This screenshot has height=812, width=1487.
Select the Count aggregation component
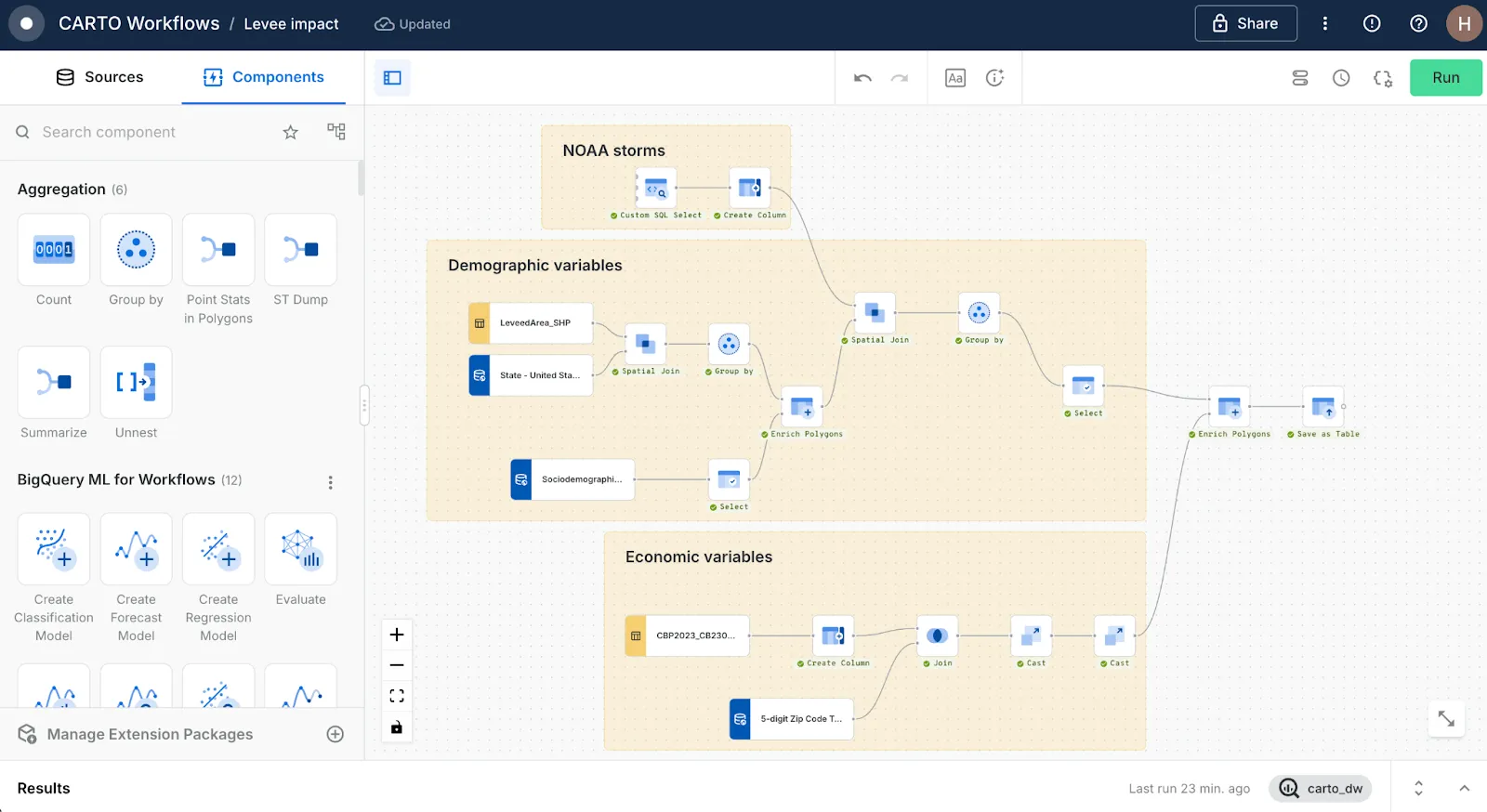coord(54,250)
